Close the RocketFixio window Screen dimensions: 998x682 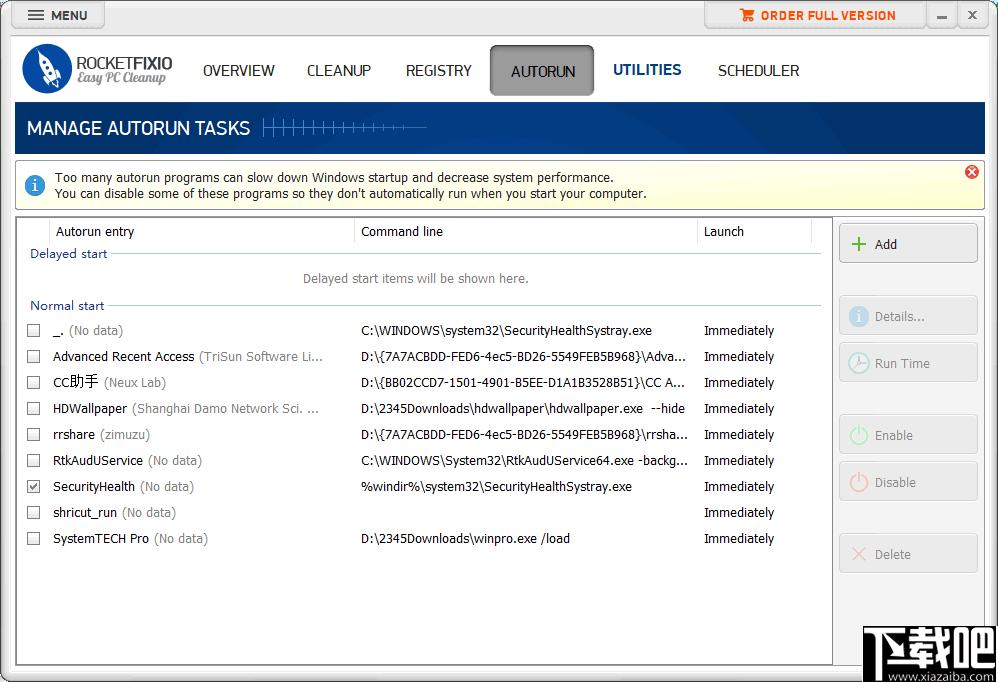(x=973, y=15)
